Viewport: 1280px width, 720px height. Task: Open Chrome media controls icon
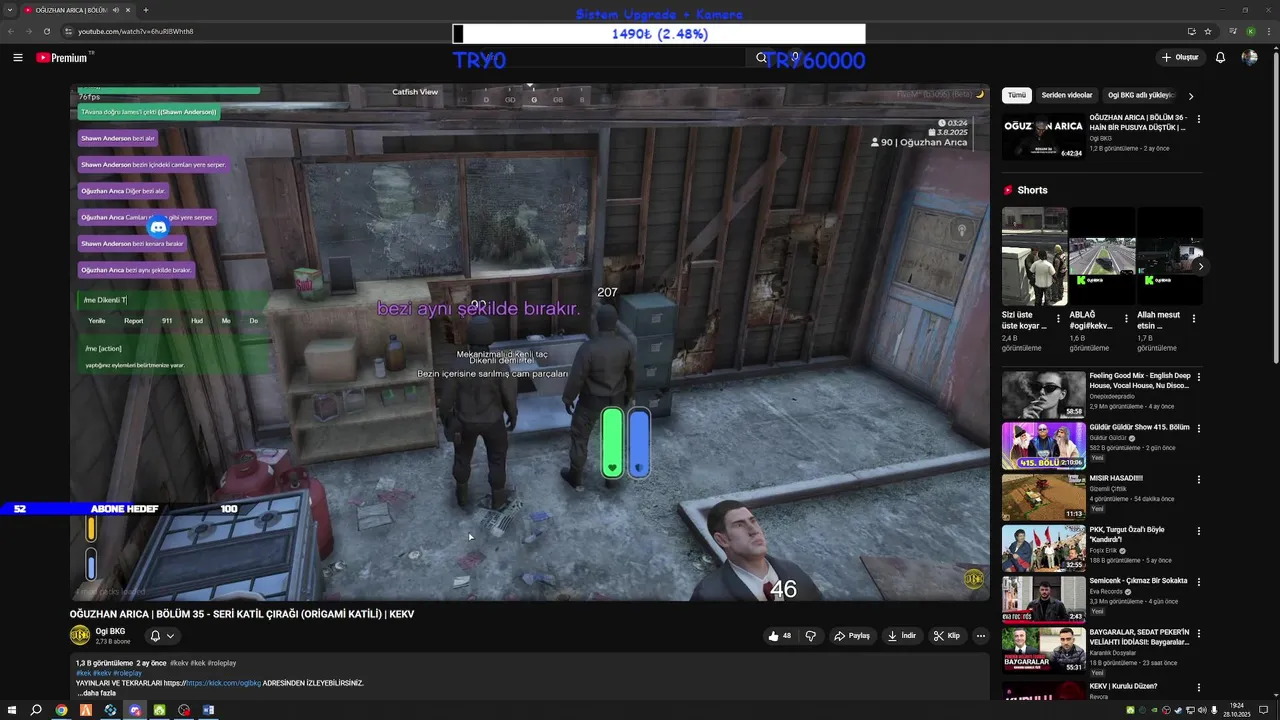(x=1232, y=31)
